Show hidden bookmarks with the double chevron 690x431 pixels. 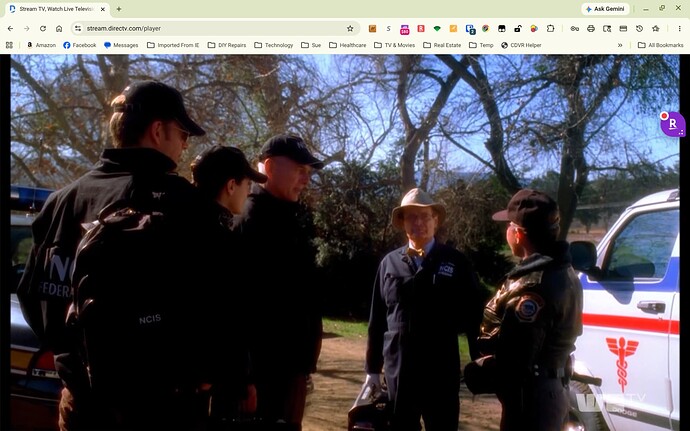click(x=620, y=45)
